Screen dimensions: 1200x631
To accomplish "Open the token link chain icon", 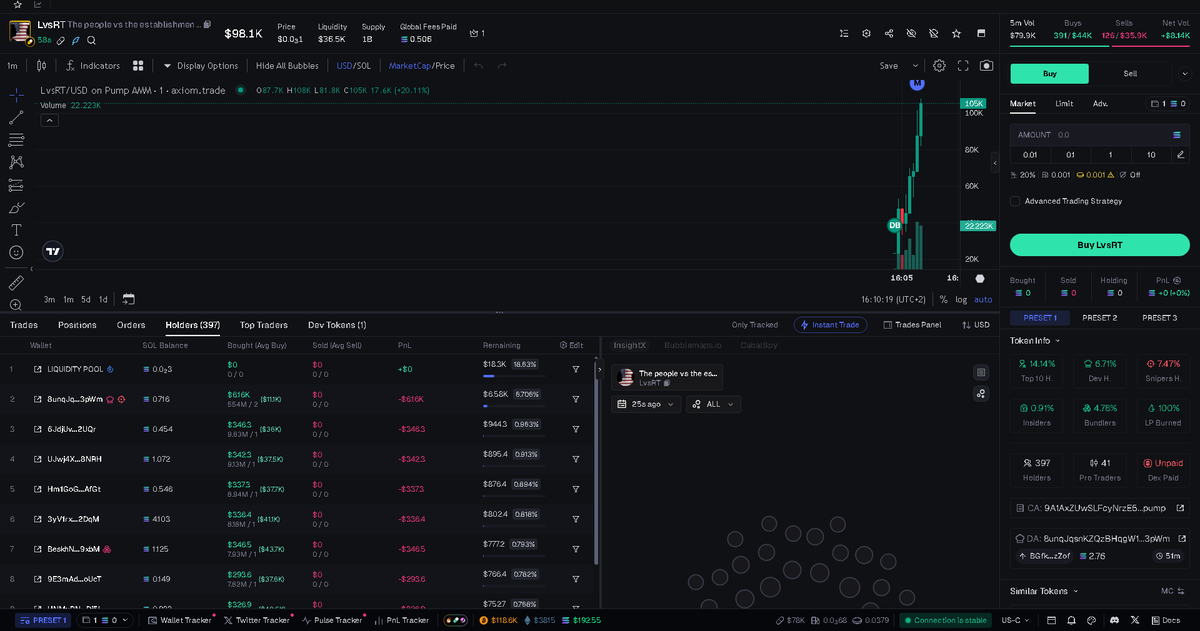I will [61, 41].
